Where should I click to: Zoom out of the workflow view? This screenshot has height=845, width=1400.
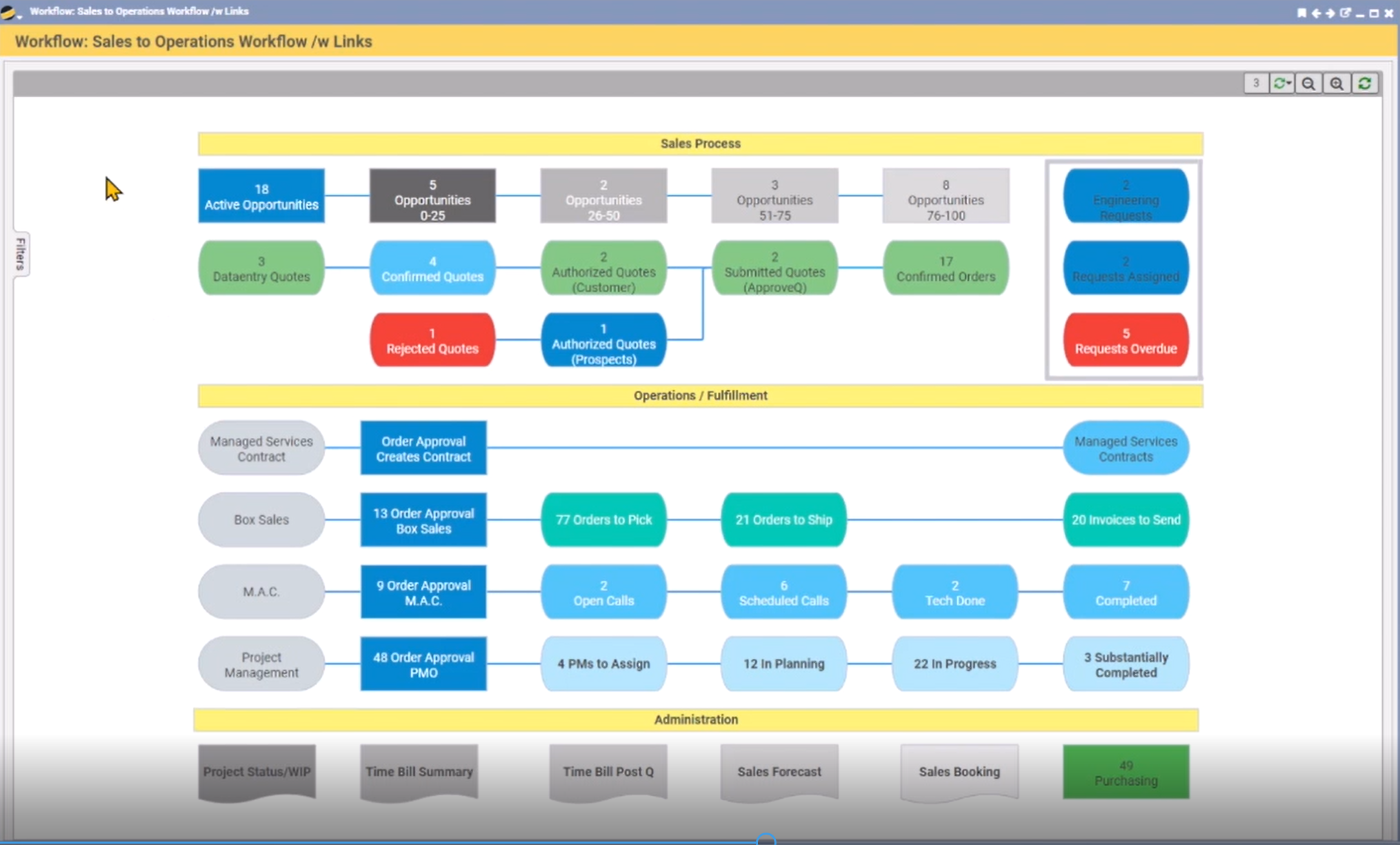click(x=1309, y=83)
